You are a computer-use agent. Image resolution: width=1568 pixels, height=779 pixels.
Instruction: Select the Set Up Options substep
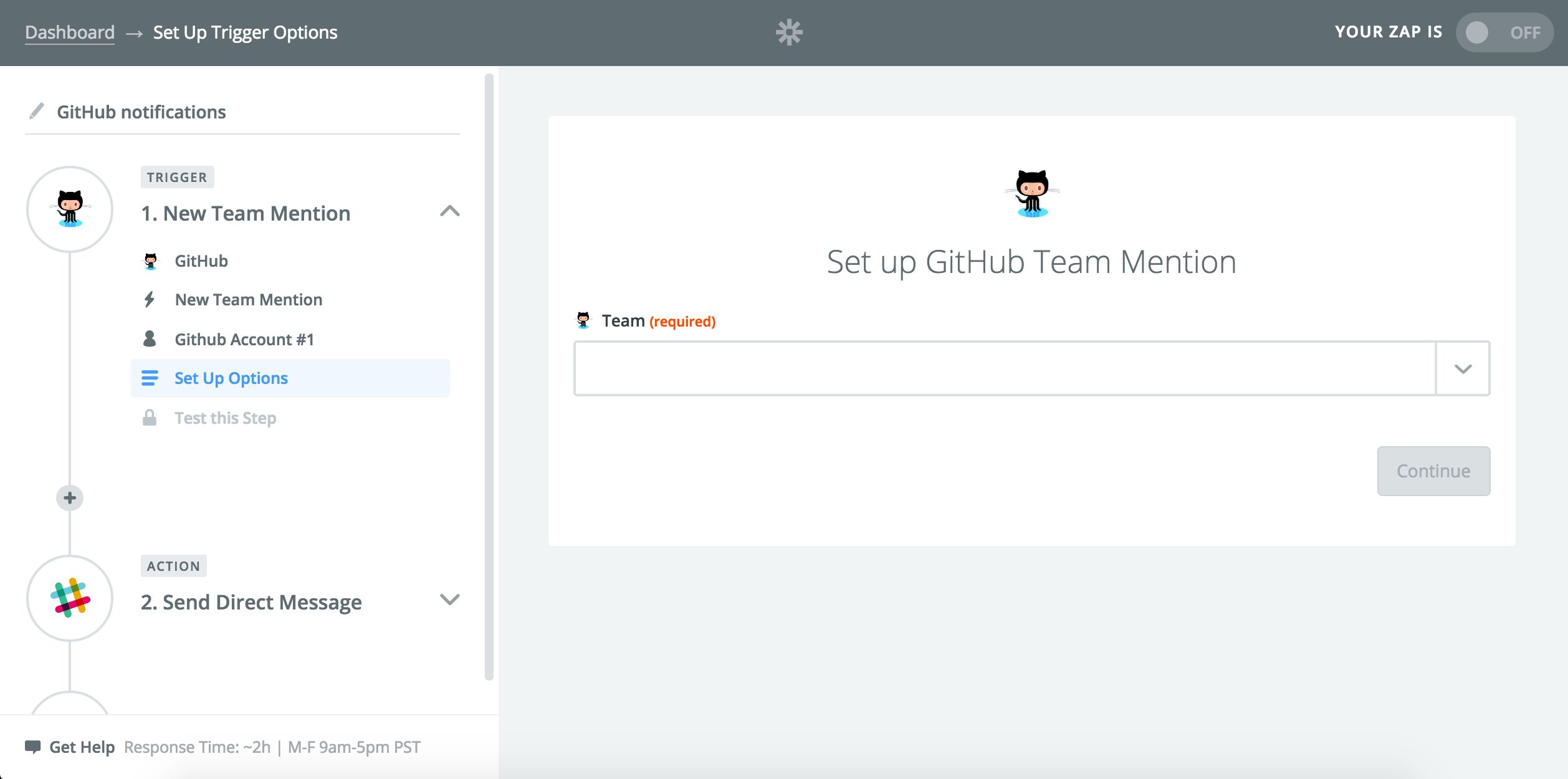290,378
